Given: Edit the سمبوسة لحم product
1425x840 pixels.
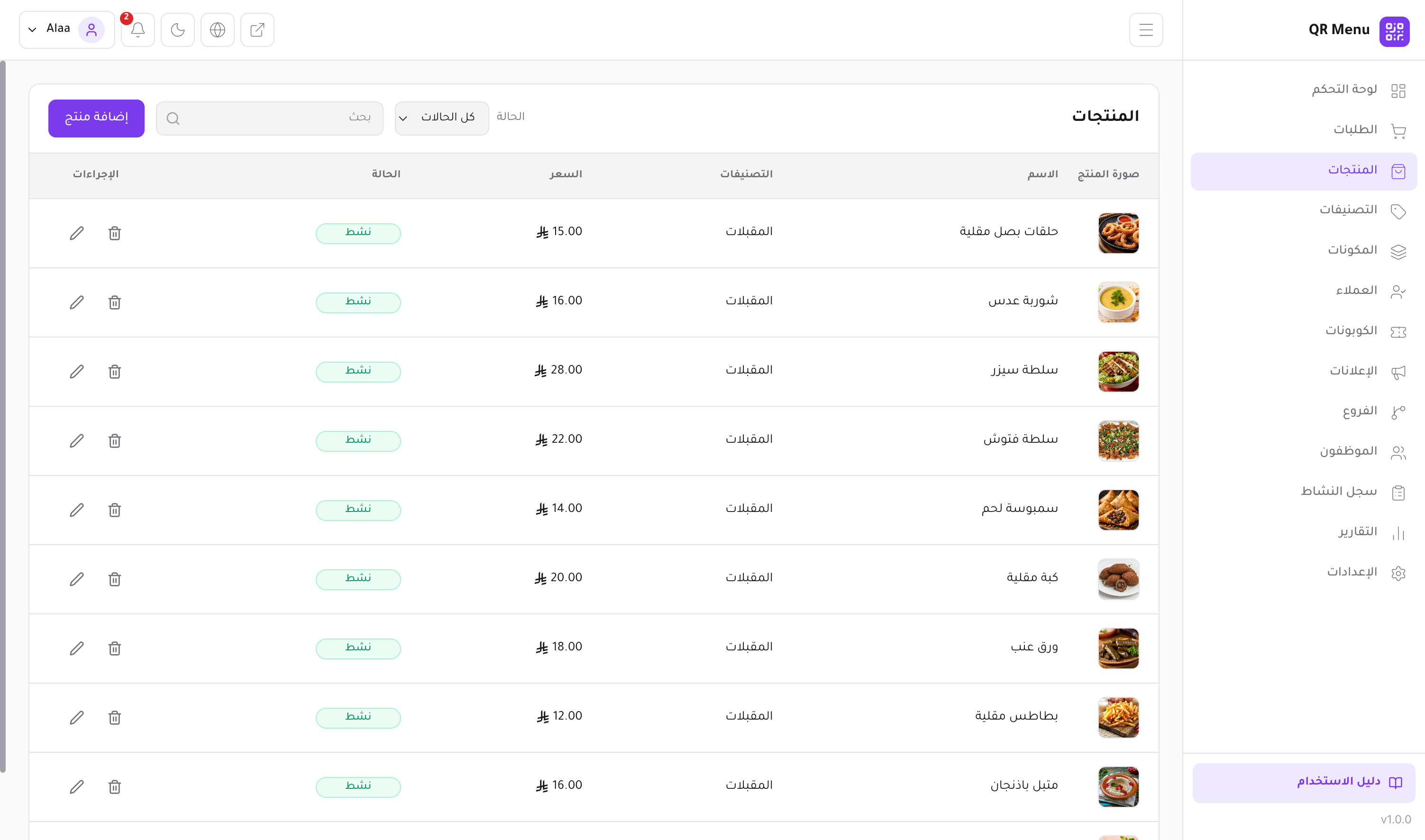Looking at the screenshot, I should [77, 510].
